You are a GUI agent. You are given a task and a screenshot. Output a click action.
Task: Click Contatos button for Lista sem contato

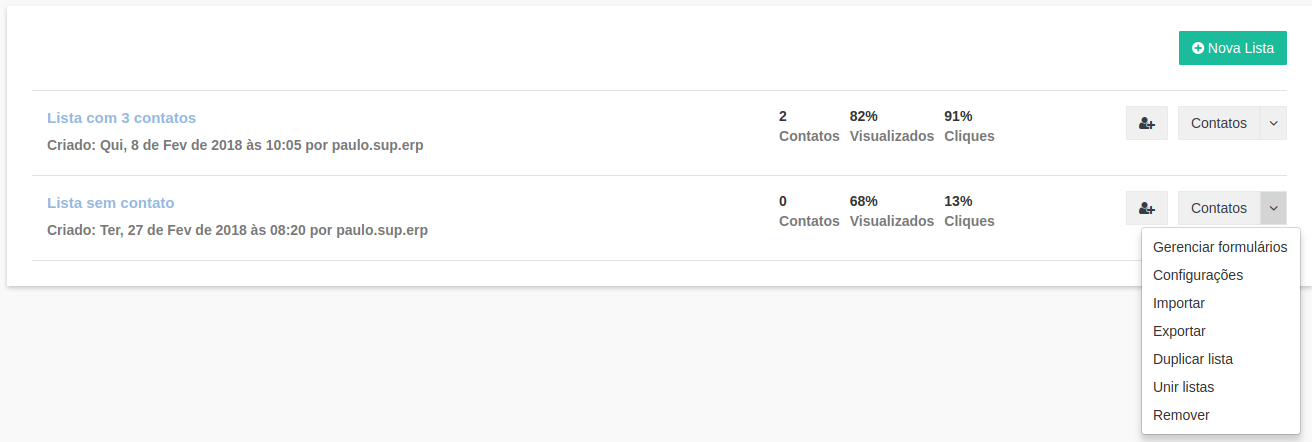[x=1218, y=208]
